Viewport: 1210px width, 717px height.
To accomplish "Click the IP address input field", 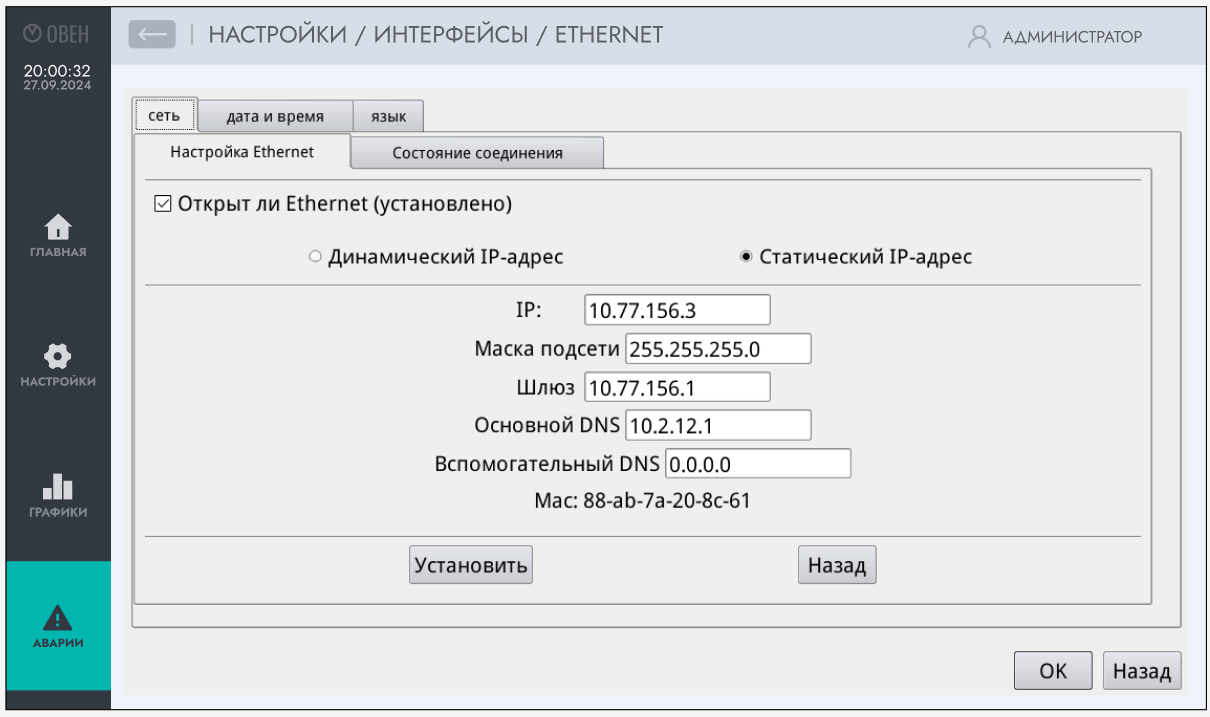I will (677, 310).
